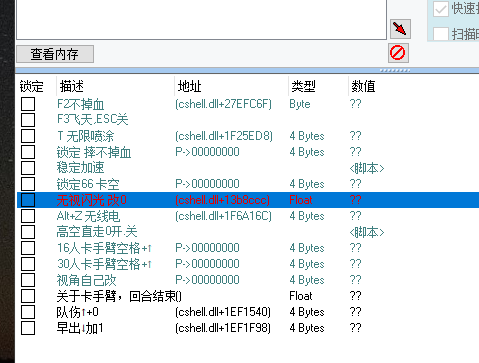
Task: Click address cshell.dll+1F6A16C
Action: click(223, 216)
